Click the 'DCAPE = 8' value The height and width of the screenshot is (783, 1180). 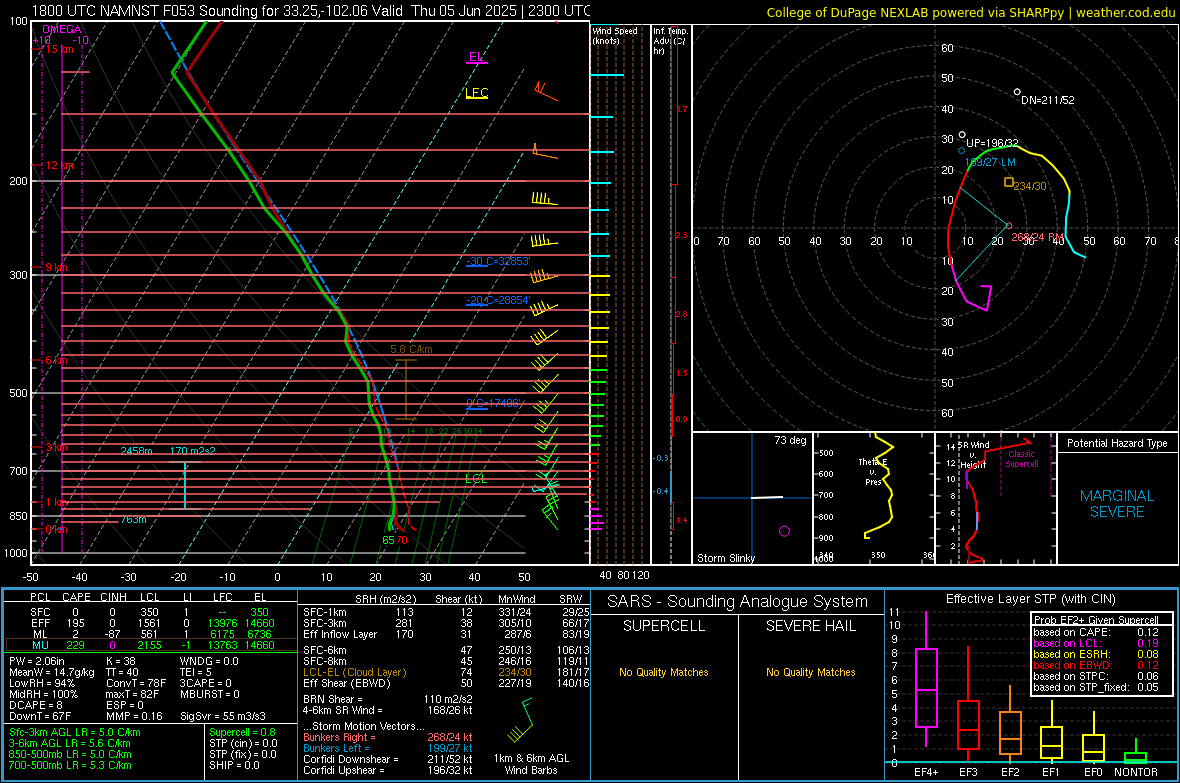pyautogui.click(x=36, y=705)
